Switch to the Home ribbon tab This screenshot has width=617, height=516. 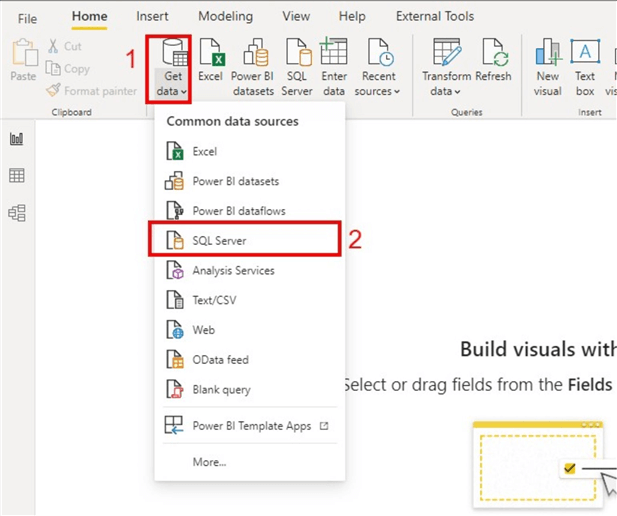89,17
